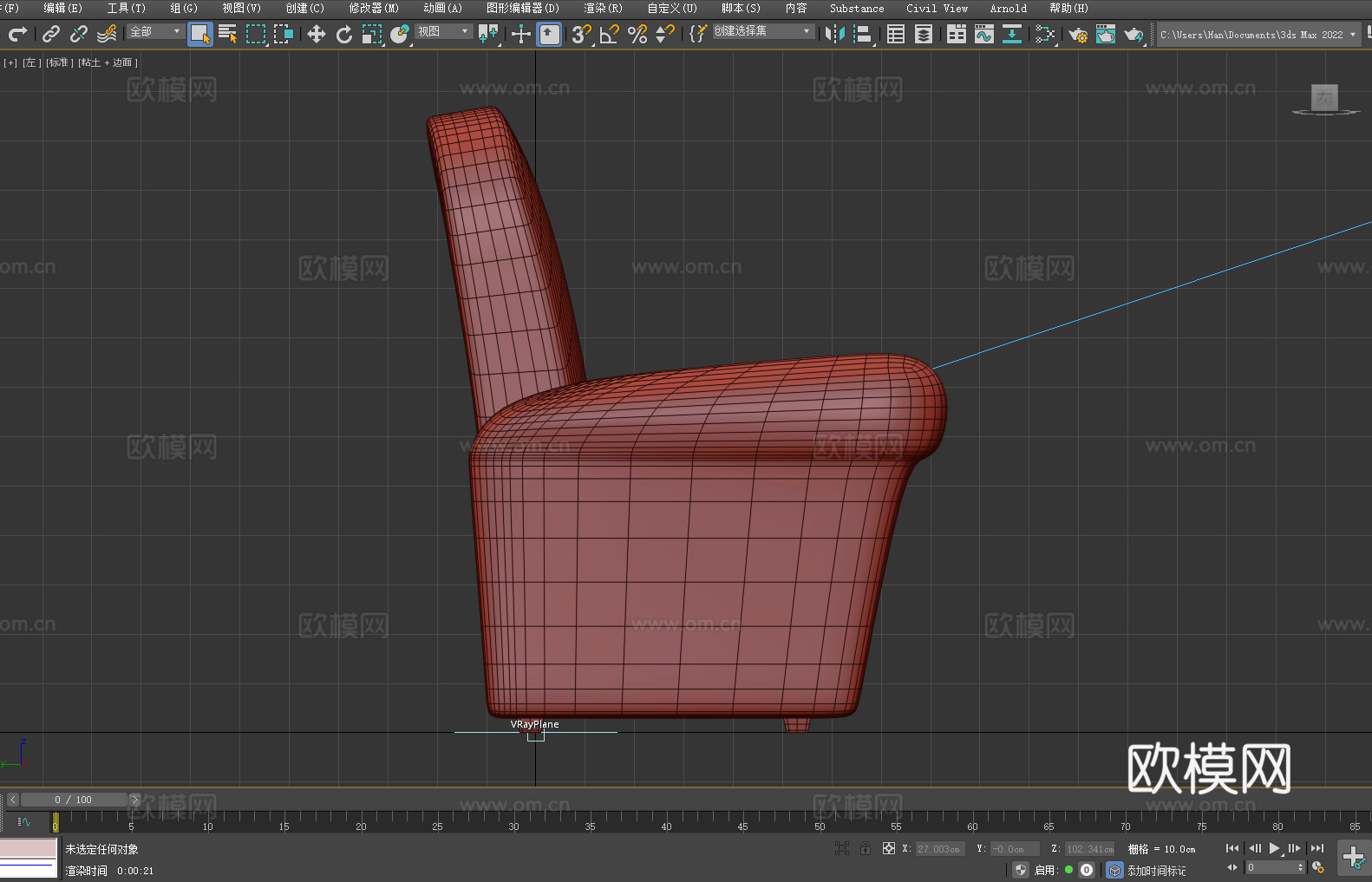This screenshot has height=882, width=1372.
Task: Select the Link tool
Action: [x=51, y=34]
